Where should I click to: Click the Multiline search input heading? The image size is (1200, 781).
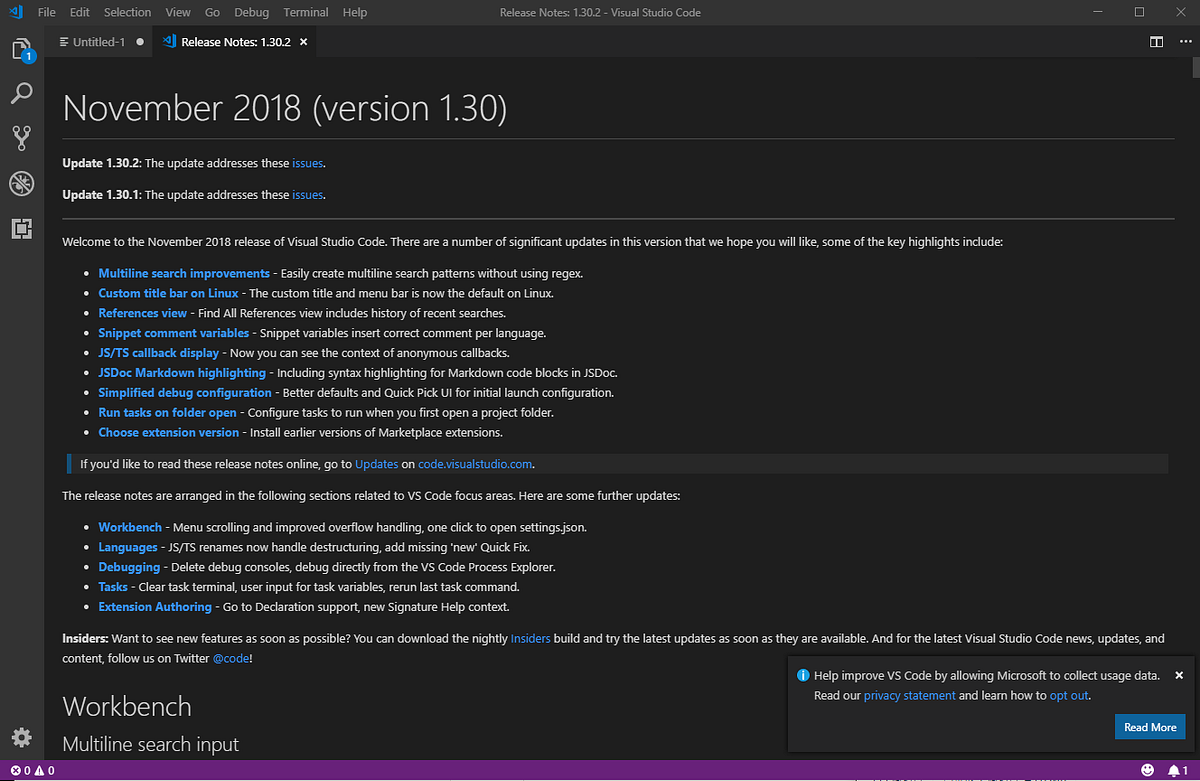pos(151,744)
